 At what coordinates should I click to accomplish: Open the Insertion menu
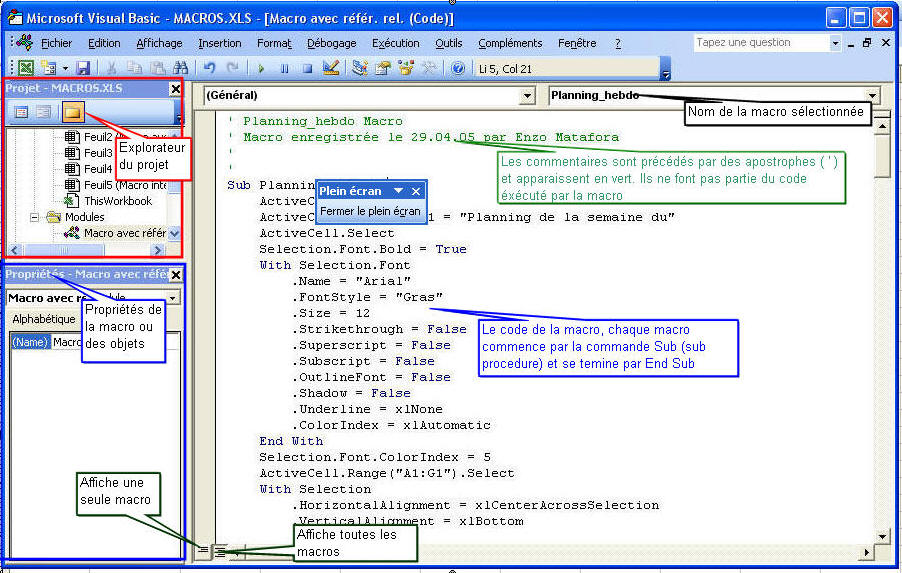click(x=220, y=43)
